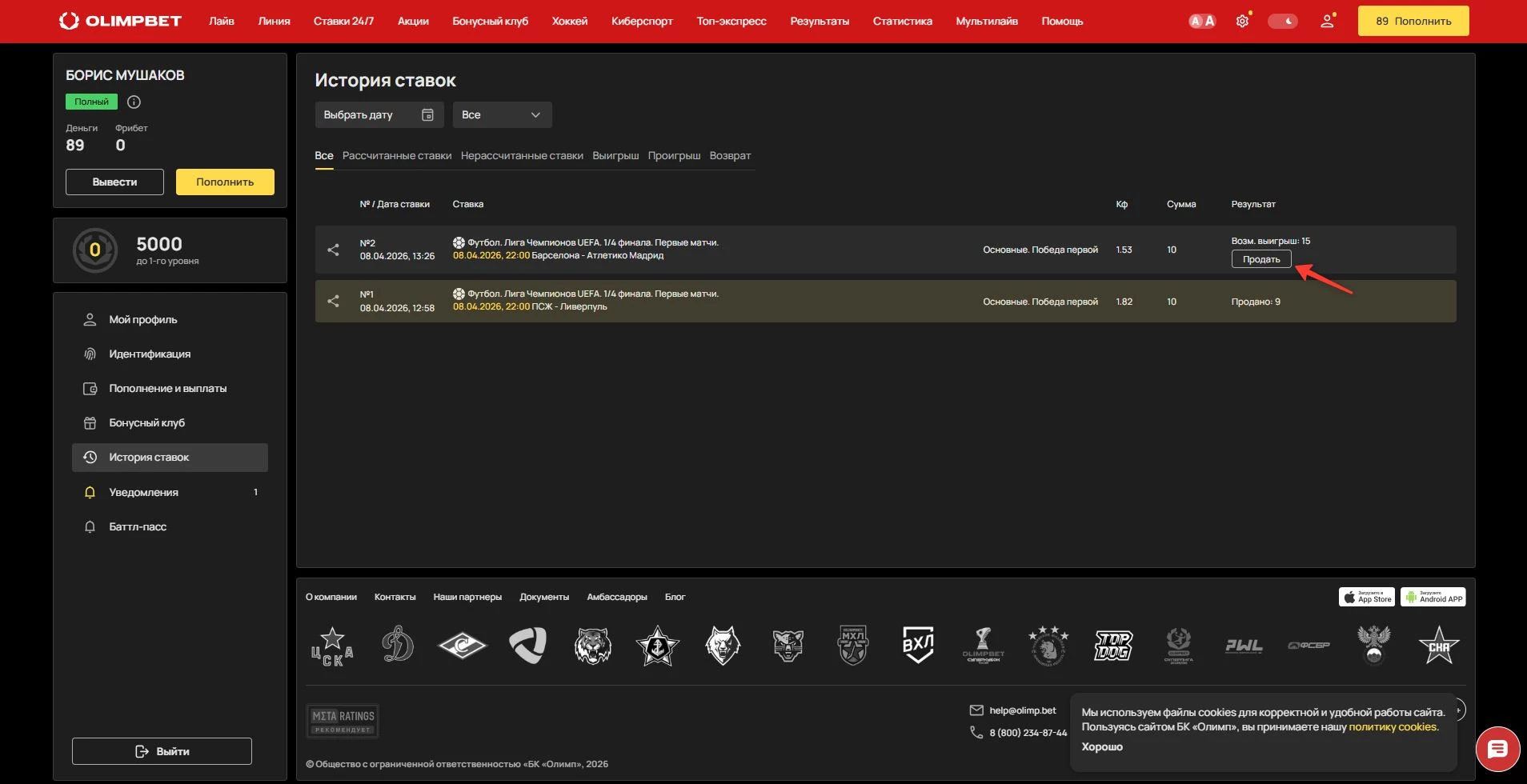Open settings gear in top header
1527x784 pixels.
tap(1242, 22)
